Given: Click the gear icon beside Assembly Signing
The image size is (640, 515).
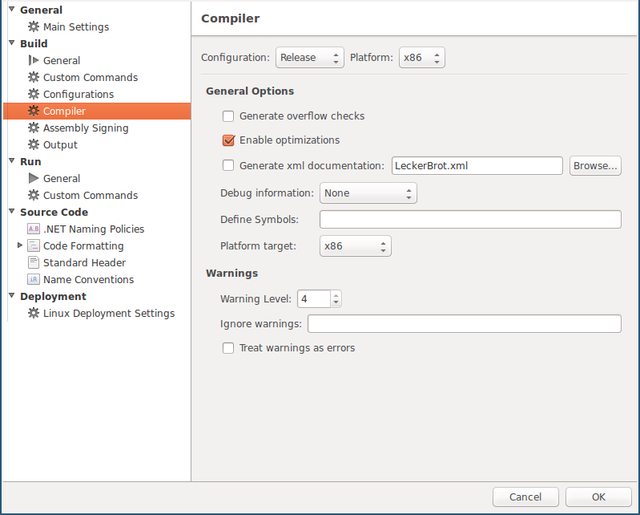Looking at the screenshot, I should click(x=34, y=128).
